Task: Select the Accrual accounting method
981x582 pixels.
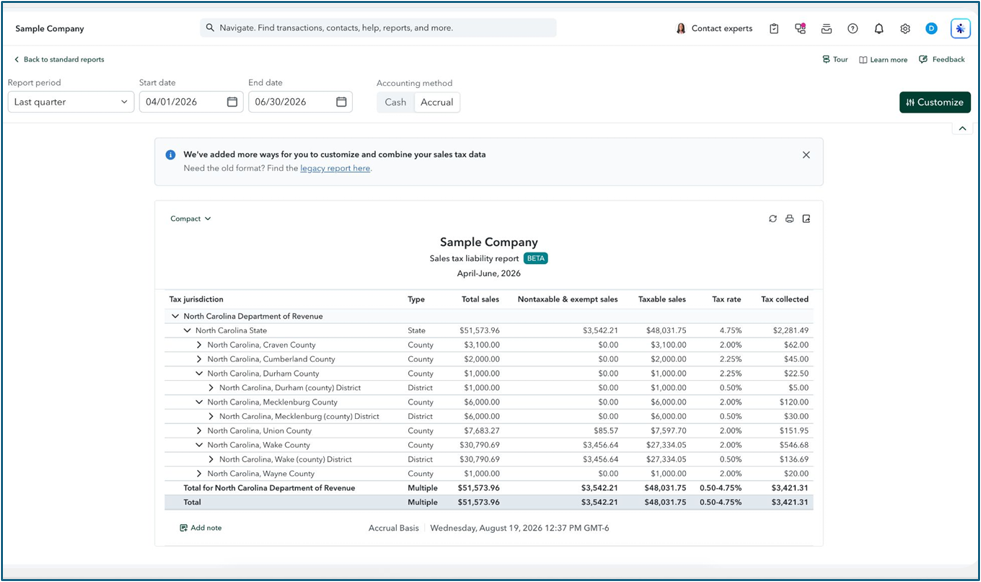Action: point(437,102)
